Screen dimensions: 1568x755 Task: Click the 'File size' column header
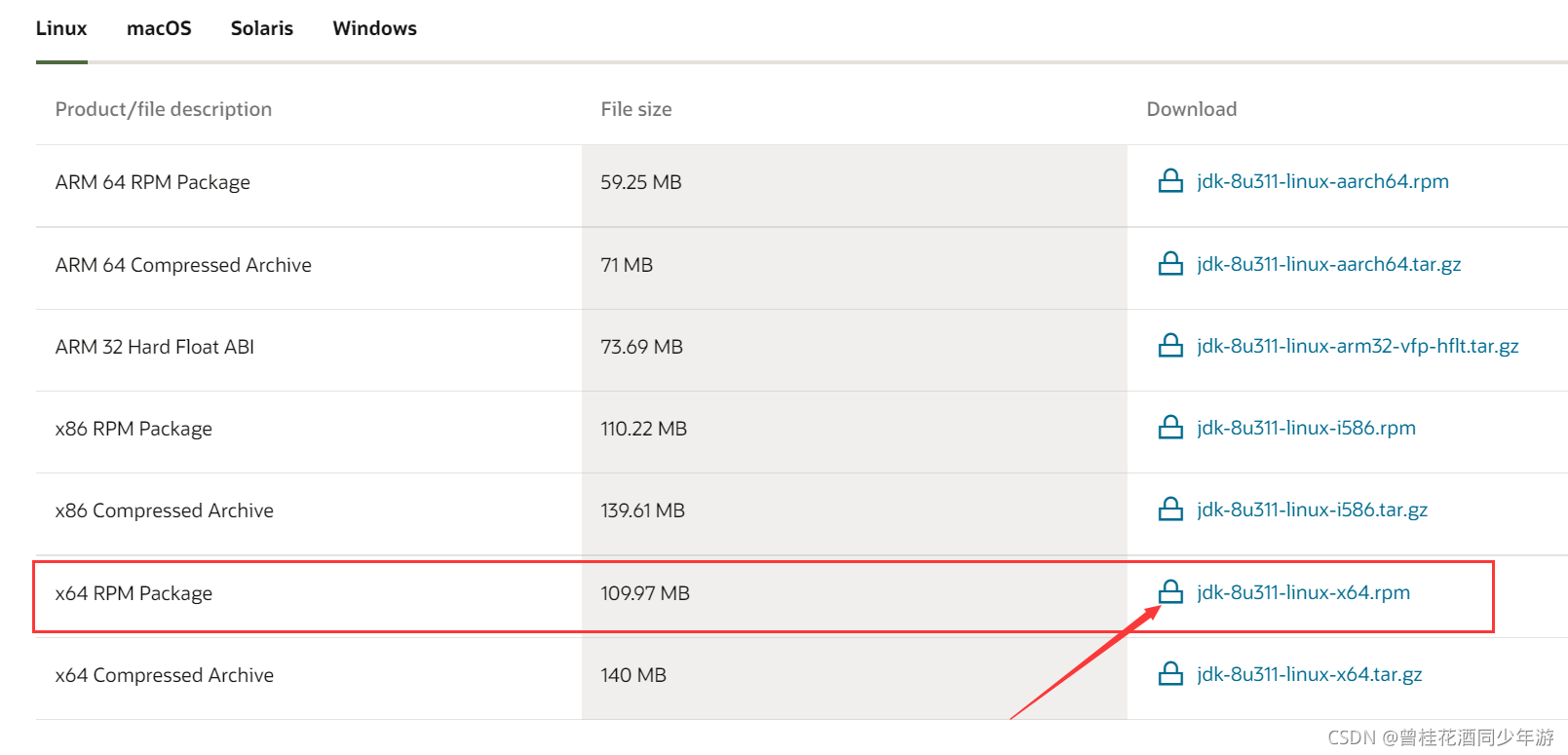point(636,109)
